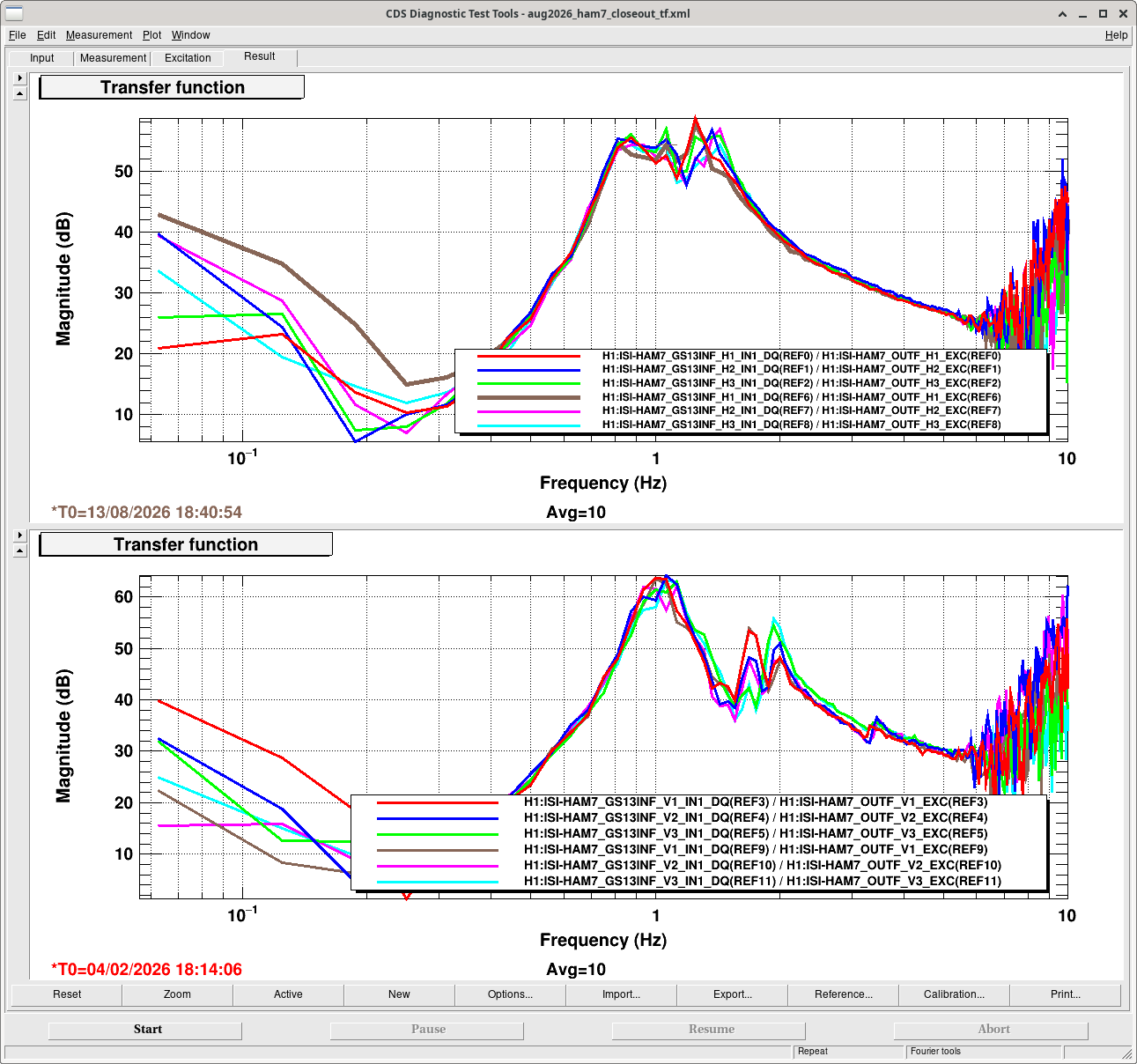Click the Export... button

(733, 994)
